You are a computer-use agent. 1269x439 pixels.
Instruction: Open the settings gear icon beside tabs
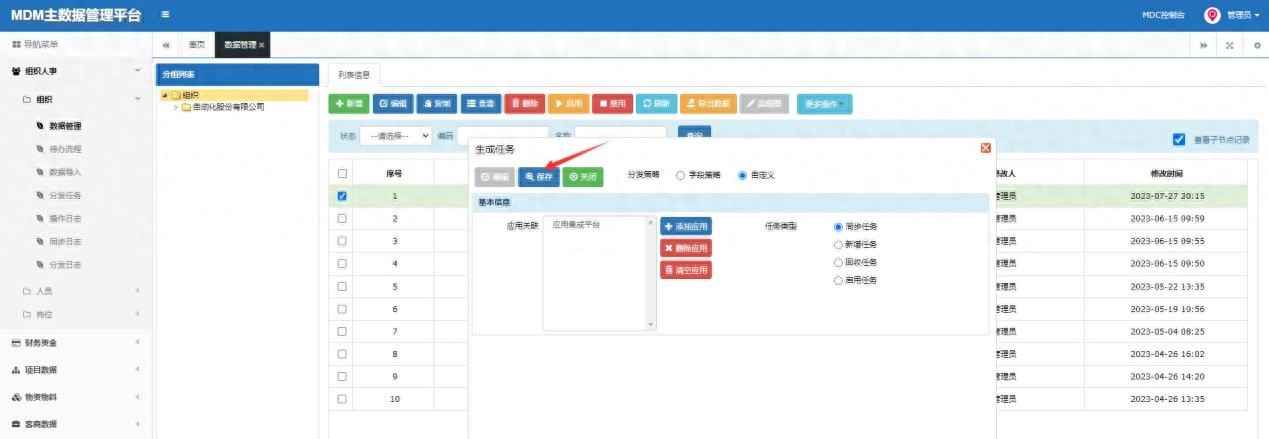(x=1257, y=46)
